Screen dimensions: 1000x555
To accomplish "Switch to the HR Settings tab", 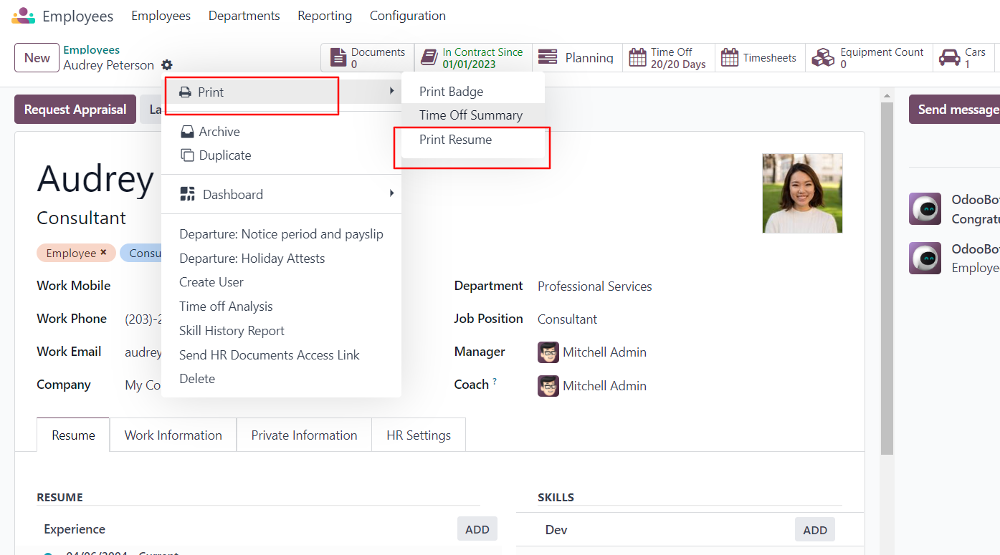I will (x=418, y=435).
